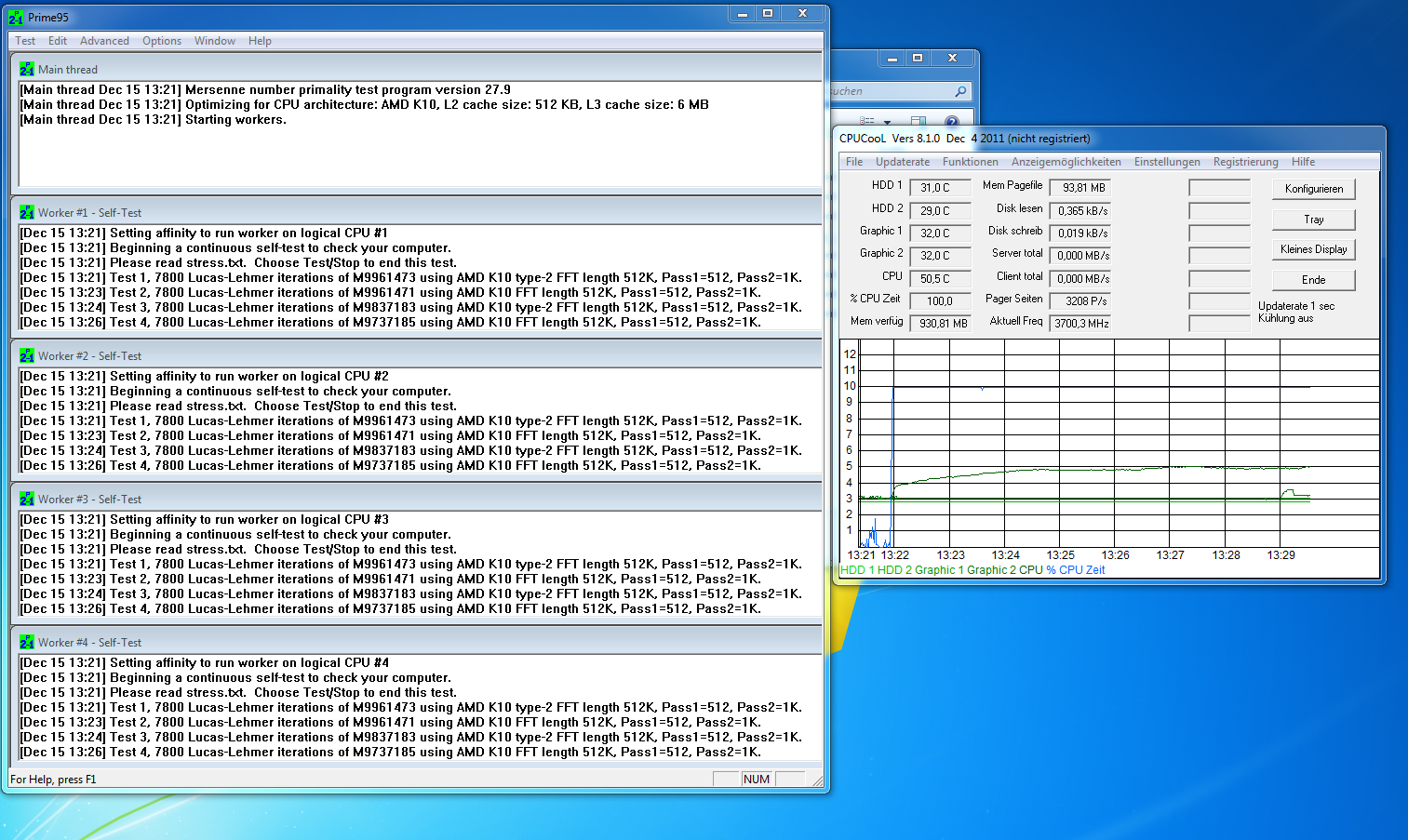Click the Mem verfüg value 930,81 MB
This screenshot has width=1408, height=840.
pyautogui.click(x=940, y=324)
